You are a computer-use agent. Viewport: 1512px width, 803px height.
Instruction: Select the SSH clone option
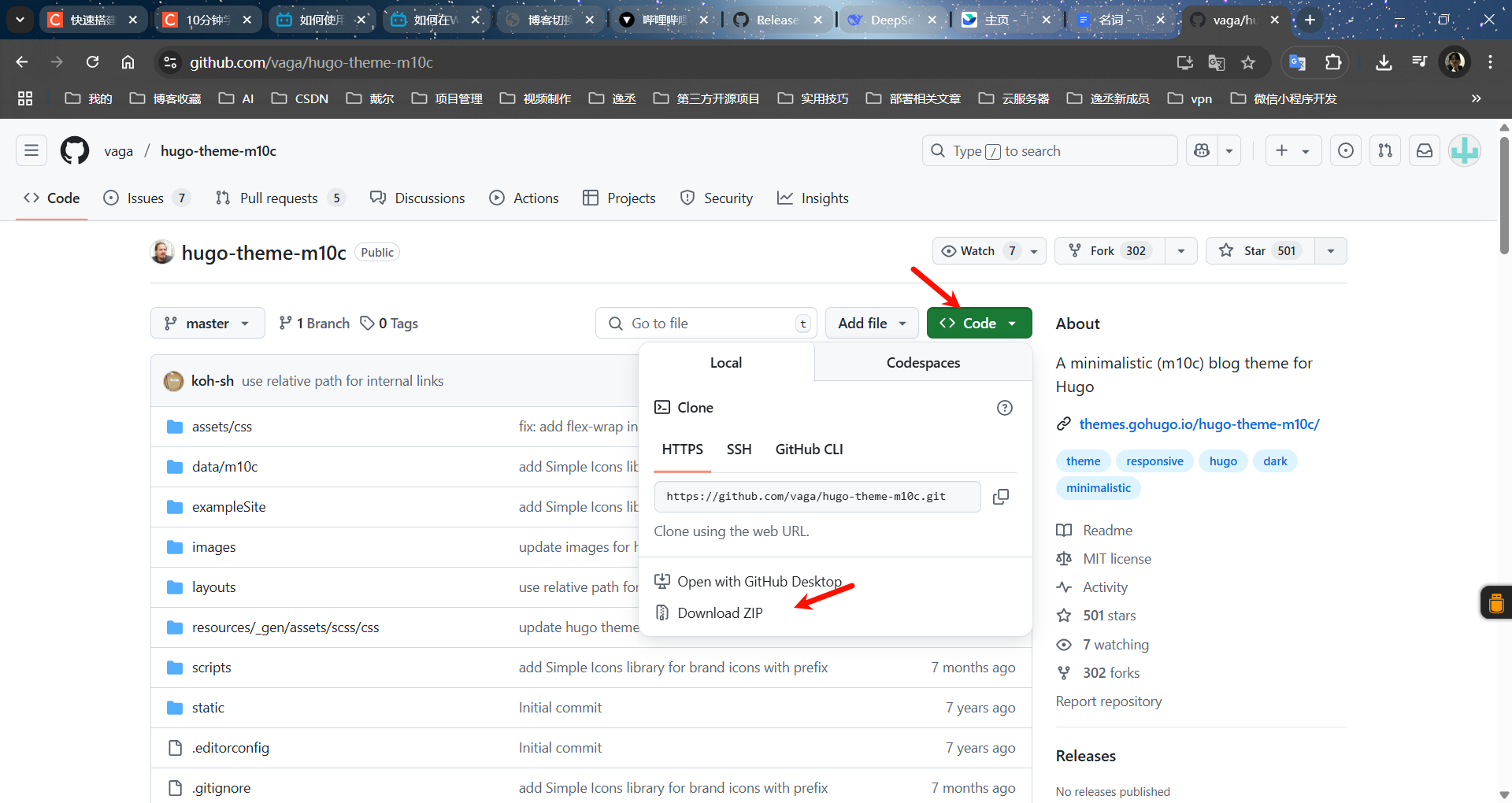(x=739, y=449)
